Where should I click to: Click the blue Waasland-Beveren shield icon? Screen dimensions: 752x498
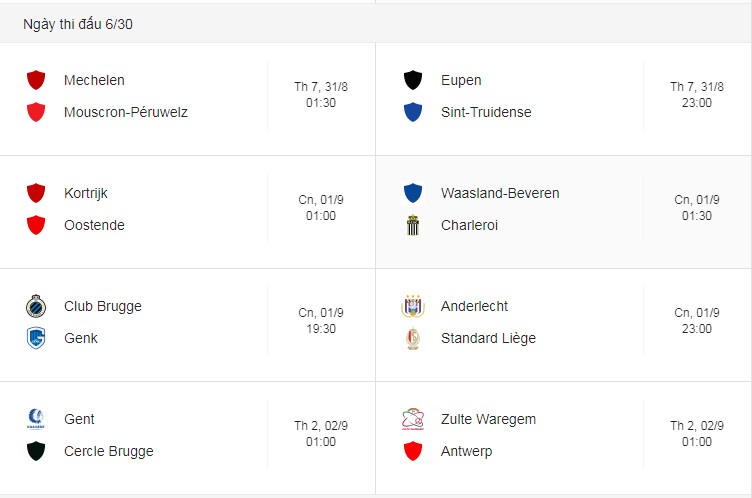(x=412, y=193)
